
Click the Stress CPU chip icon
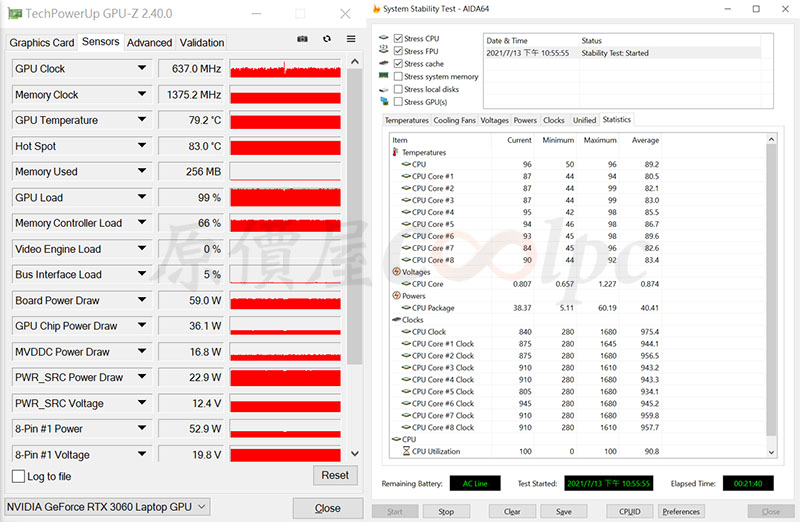click(384, 38)
